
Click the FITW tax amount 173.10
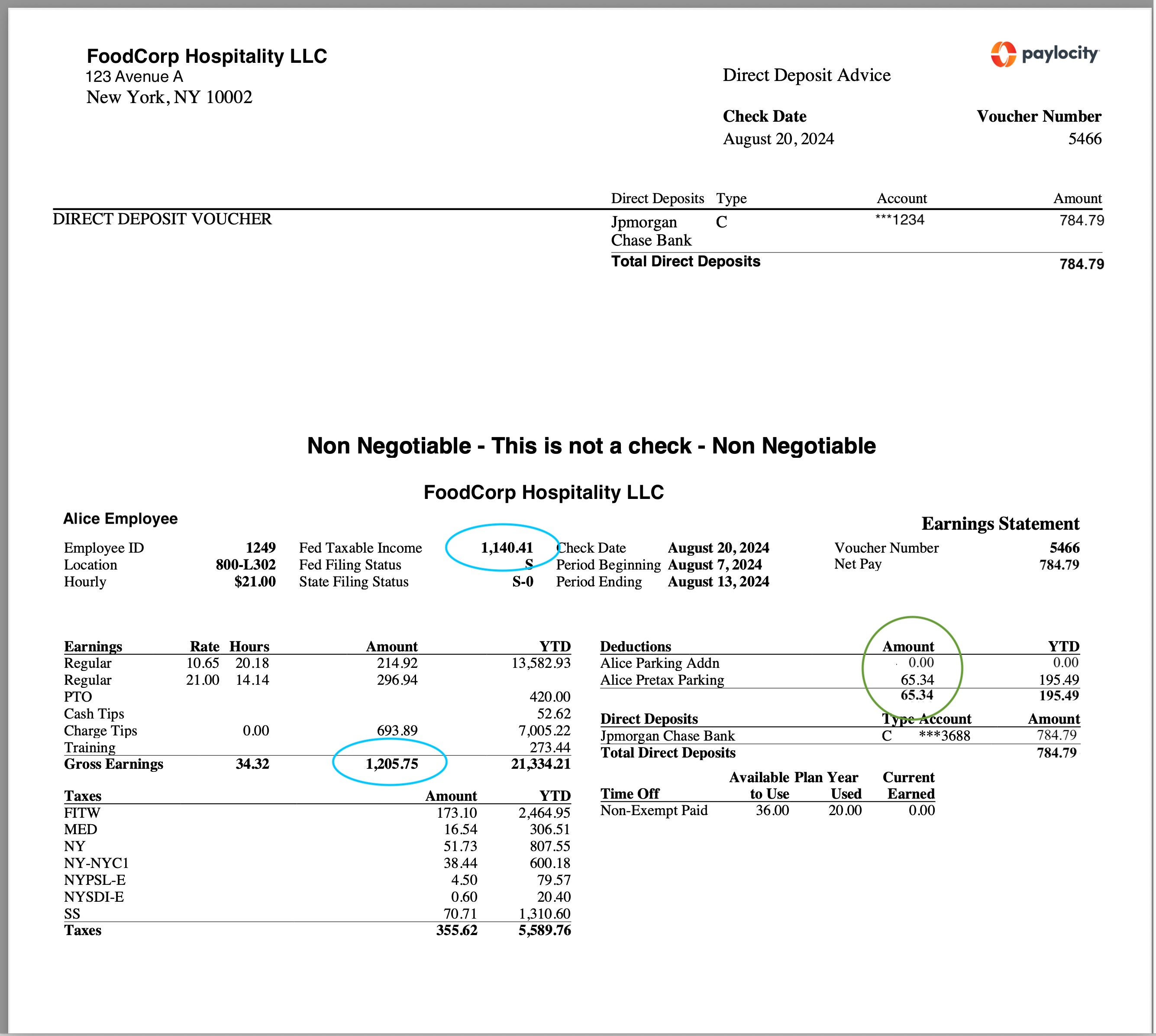pyautogui.click(x=456, y=812)
